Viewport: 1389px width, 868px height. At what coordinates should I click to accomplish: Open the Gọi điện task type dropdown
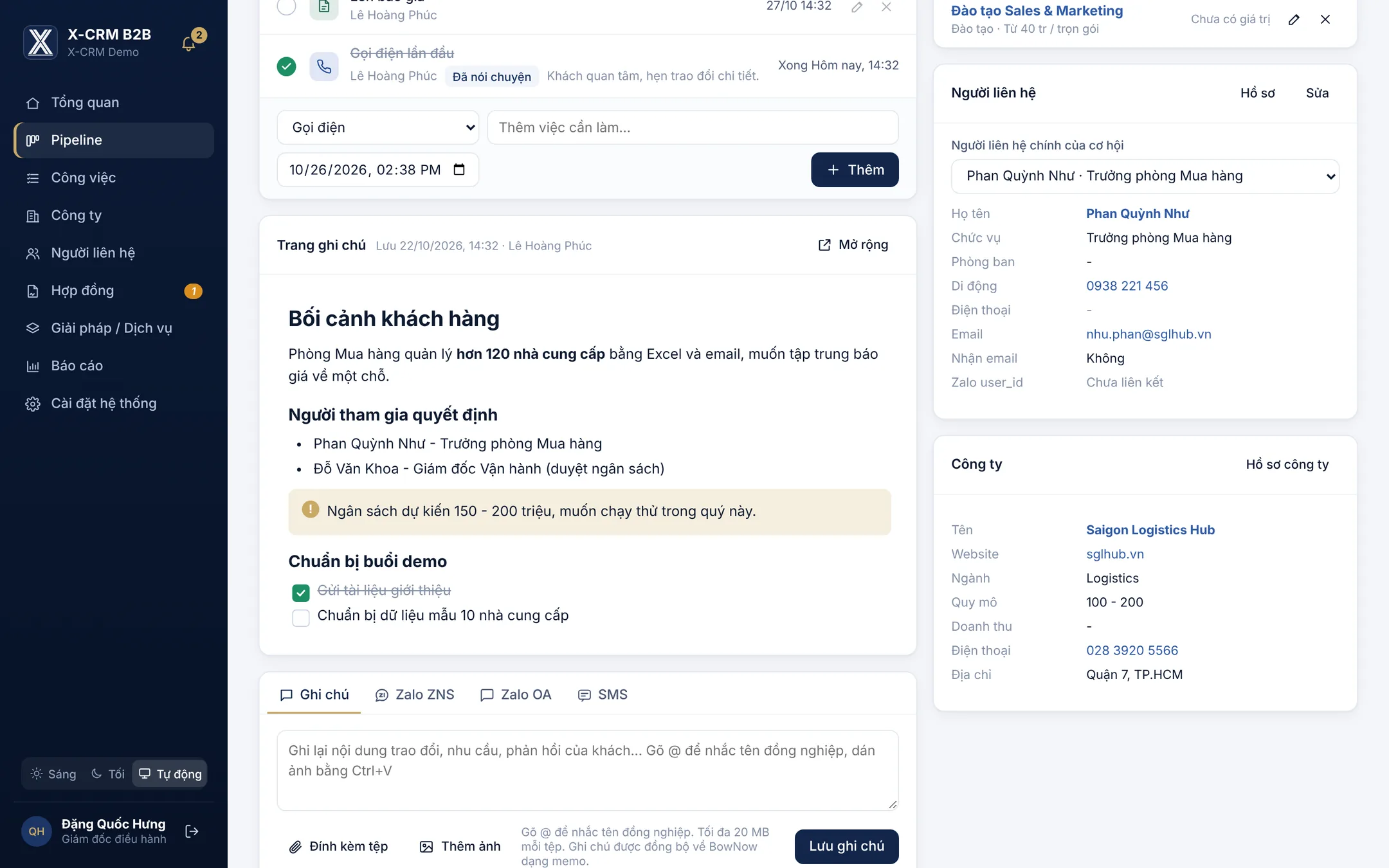[378, 127]
